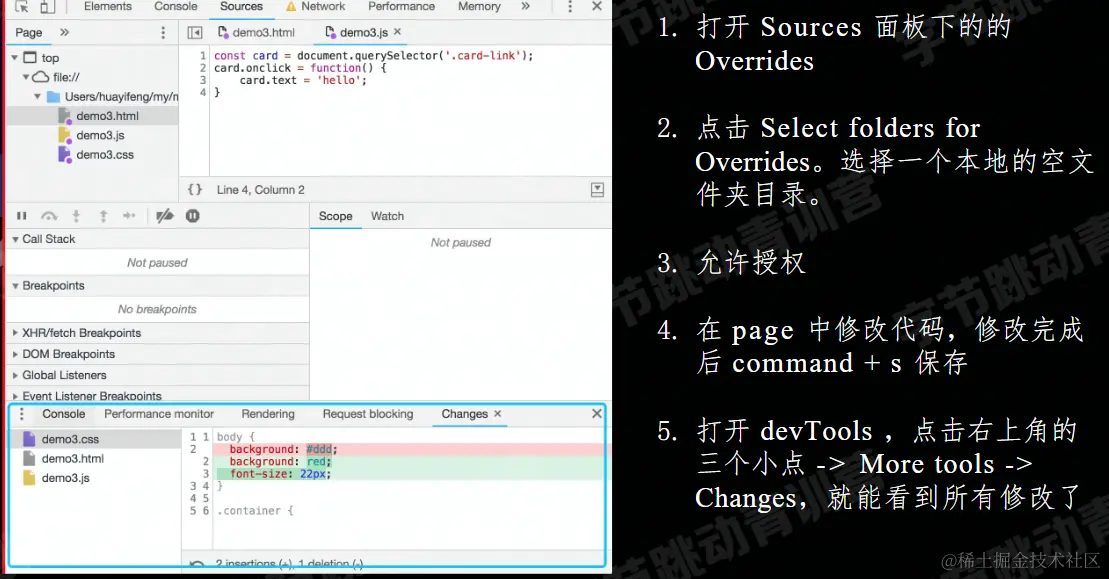Click the revert changes undo icon
The height and width of the screenshot is (579, 1109).
(197, 563)
